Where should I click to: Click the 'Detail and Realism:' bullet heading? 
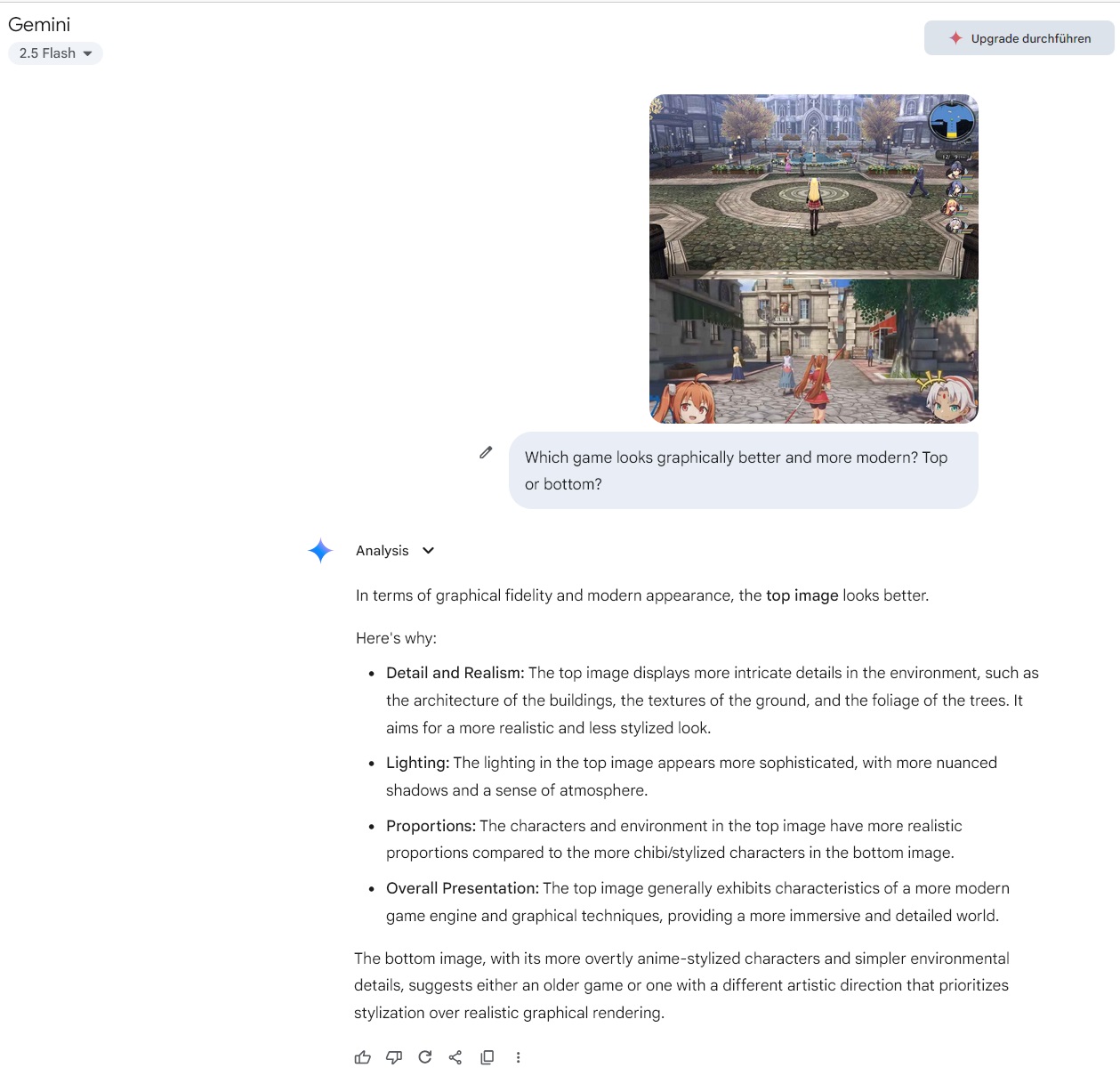point(455,673)
